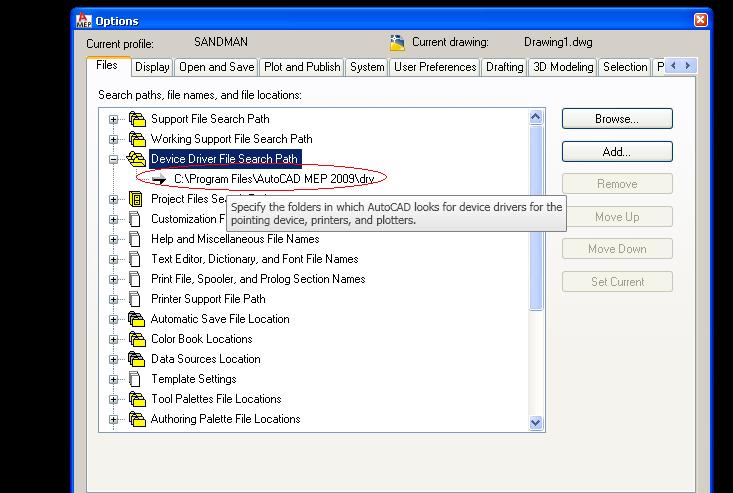The image size is (733, 493).
Task: Click the list scrollbar up arrow
Action: (x=536, y=117)
